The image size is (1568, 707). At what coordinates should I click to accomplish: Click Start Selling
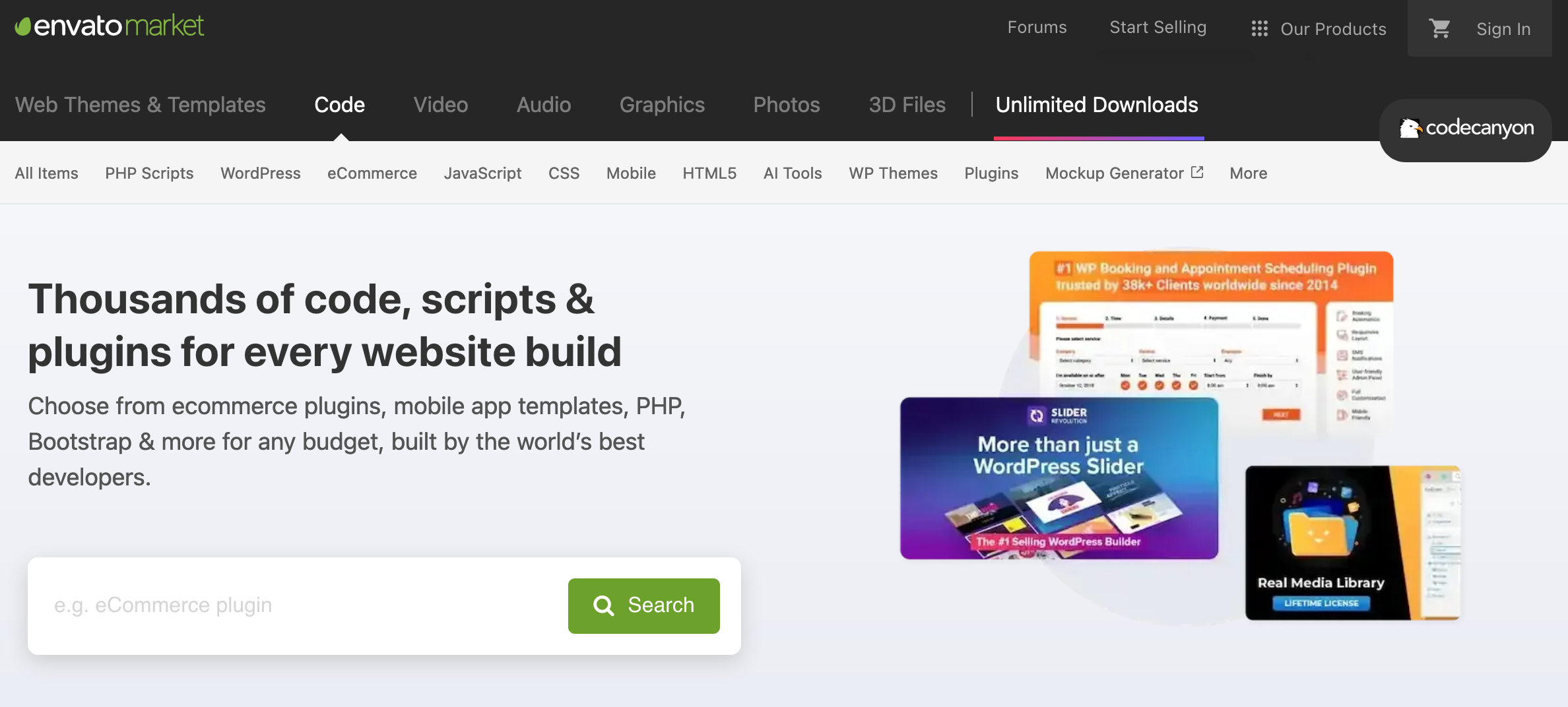click(x=1158, y=28)
